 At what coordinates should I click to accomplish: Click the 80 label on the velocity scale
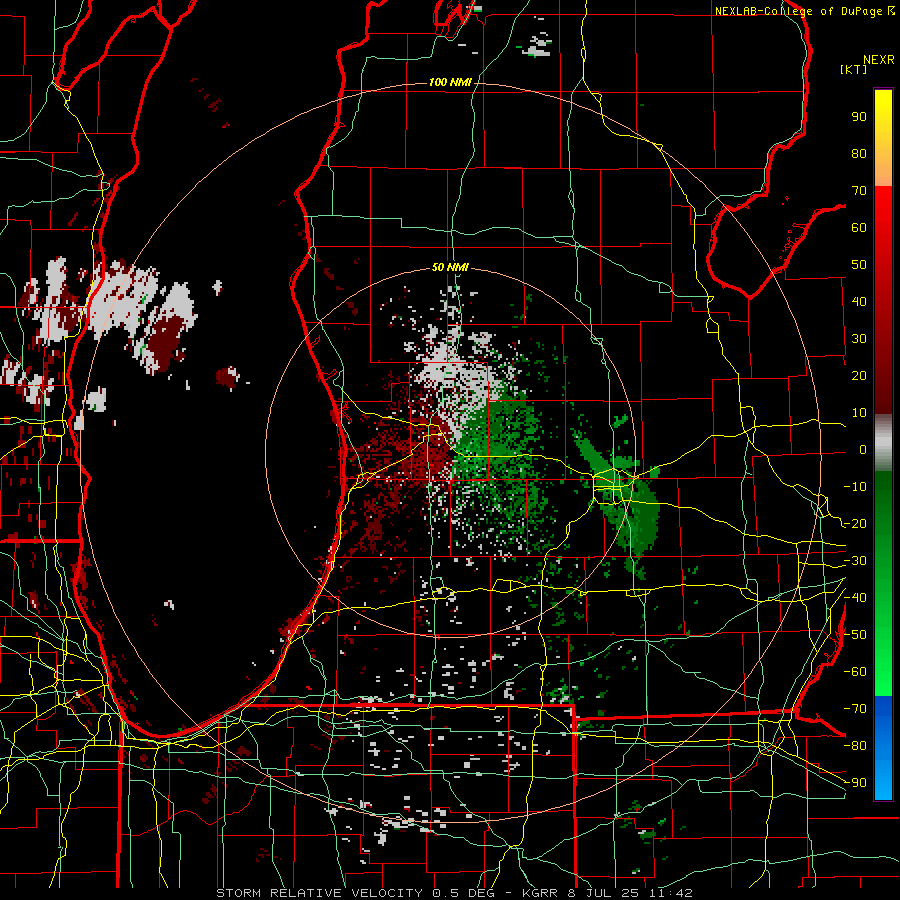[859, 154]
